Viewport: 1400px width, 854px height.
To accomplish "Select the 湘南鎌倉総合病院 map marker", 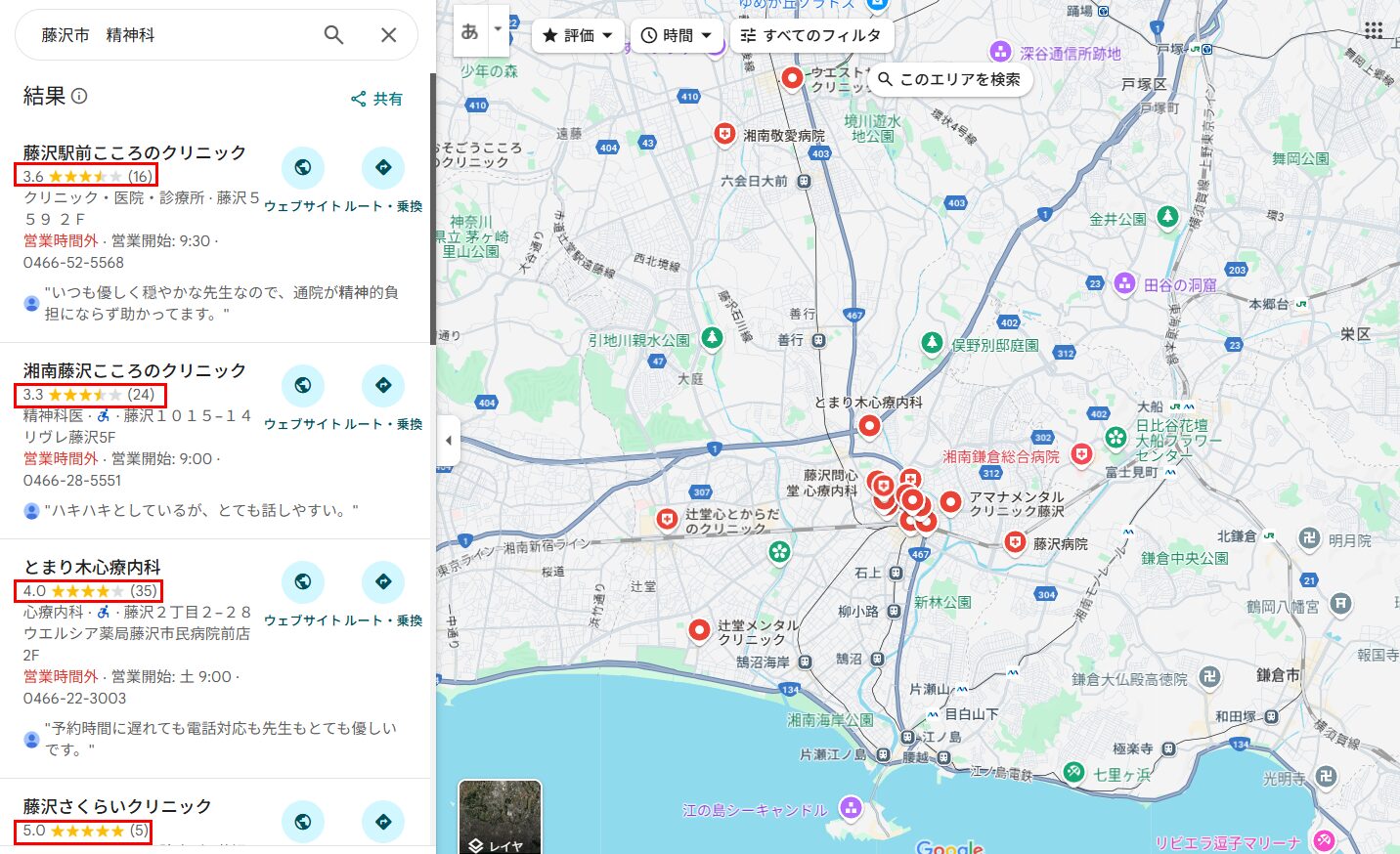I will click(1081, 454).
